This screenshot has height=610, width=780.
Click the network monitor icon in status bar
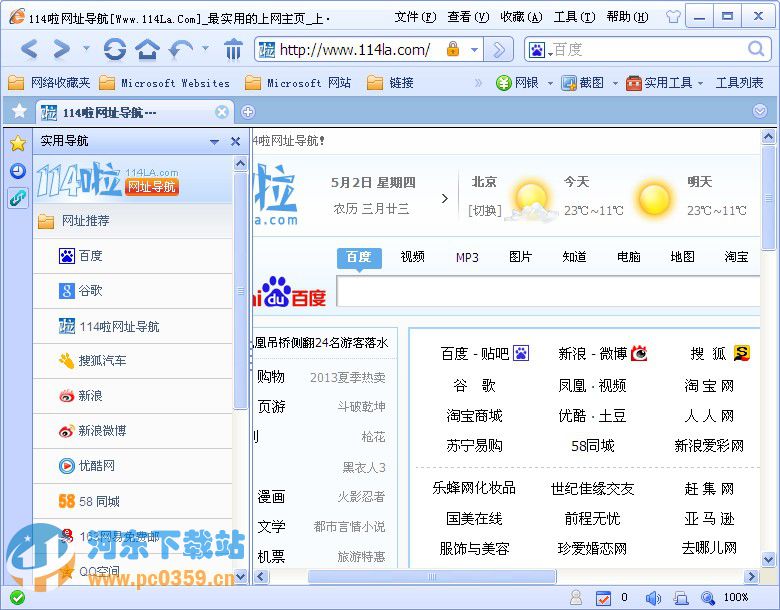tap(681, 598)
